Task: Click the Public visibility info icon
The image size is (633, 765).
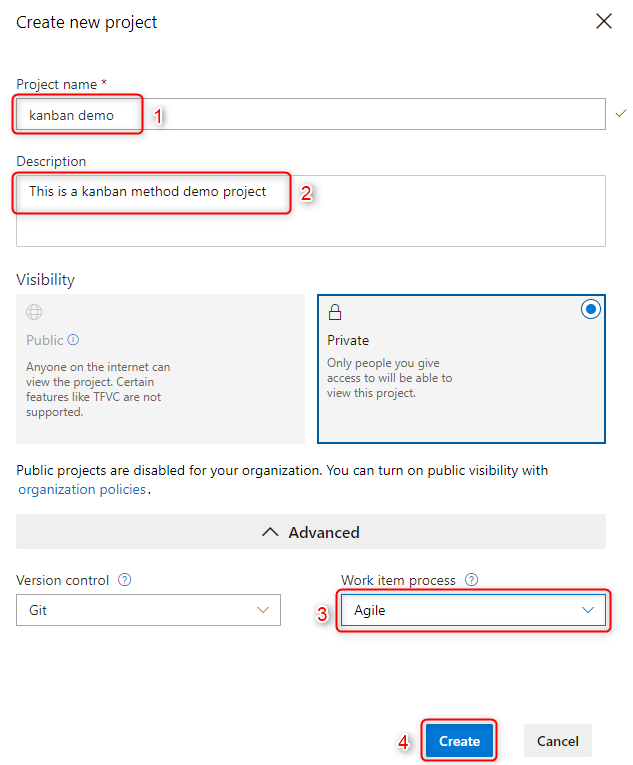Action: (x=73, y=340)
